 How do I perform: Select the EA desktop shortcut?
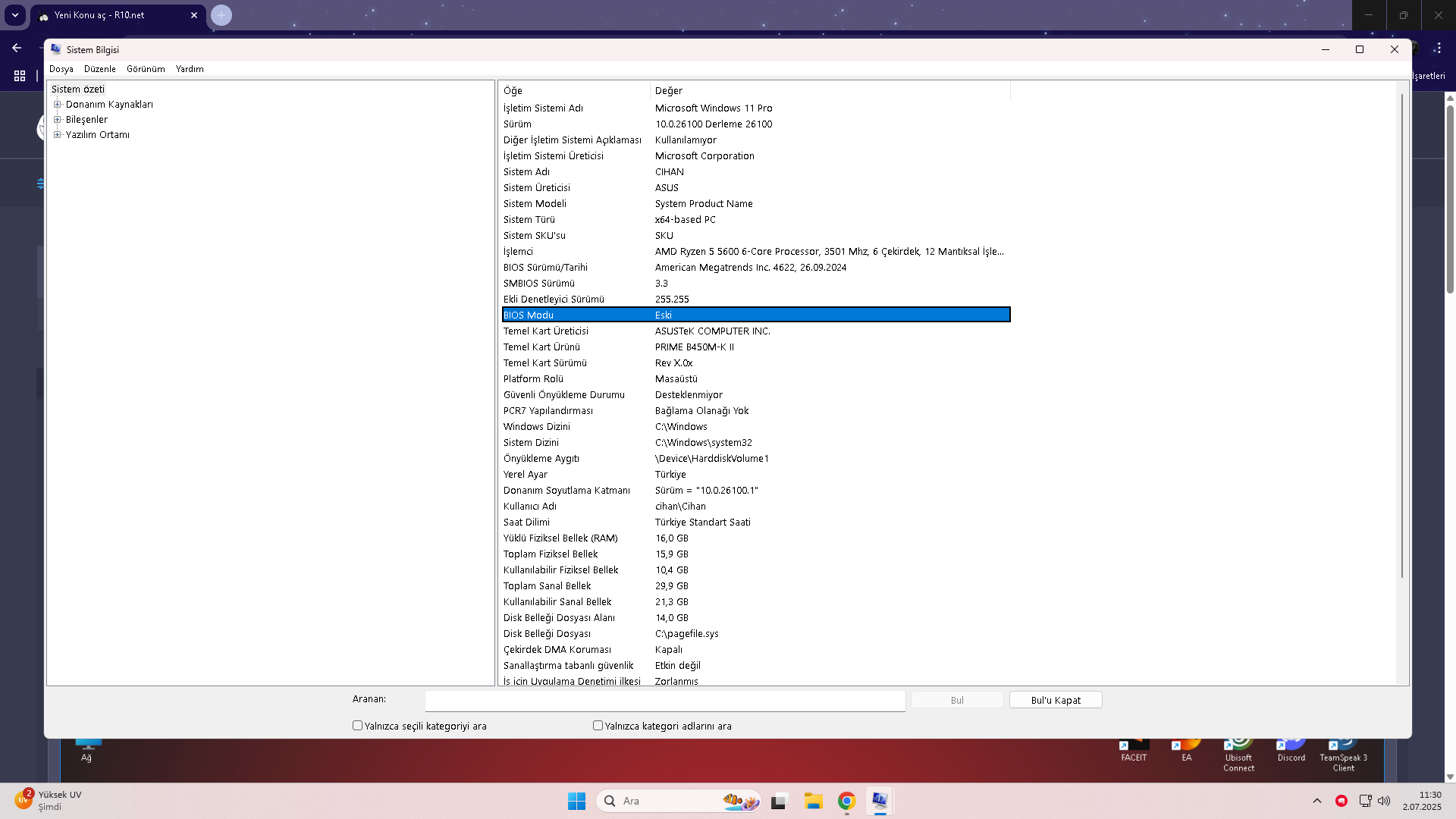point(1187,751)
